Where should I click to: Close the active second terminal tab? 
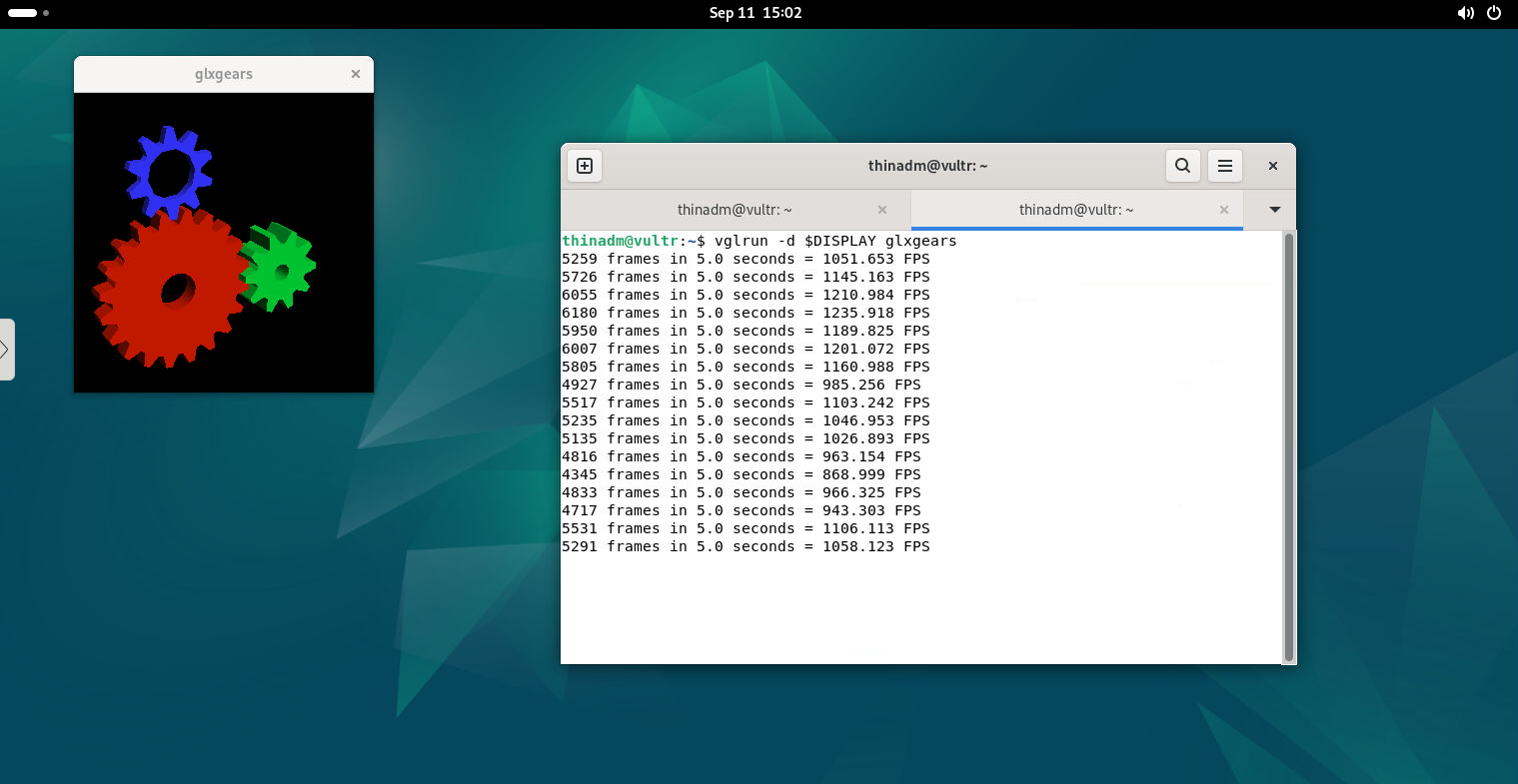point(1223,210)
